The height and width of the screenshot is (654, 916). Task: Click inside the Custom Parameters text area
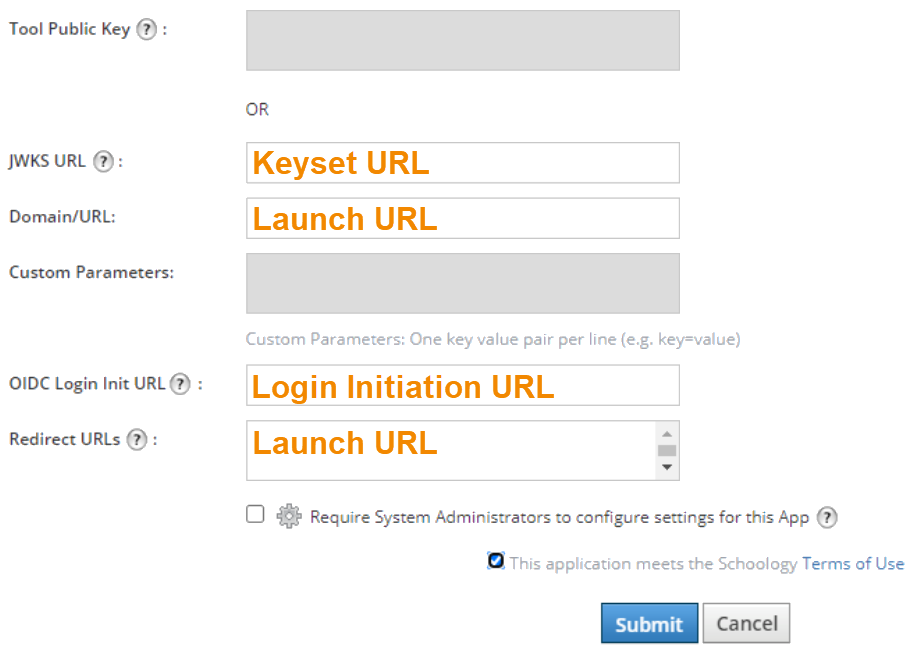point(462,283)
